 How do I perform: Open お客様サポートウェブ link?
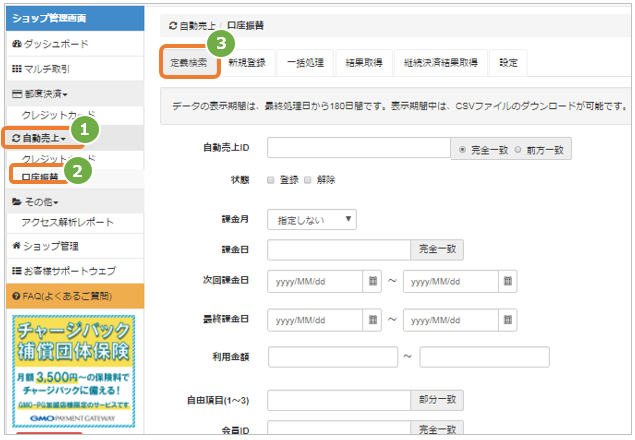click(75, 271)
